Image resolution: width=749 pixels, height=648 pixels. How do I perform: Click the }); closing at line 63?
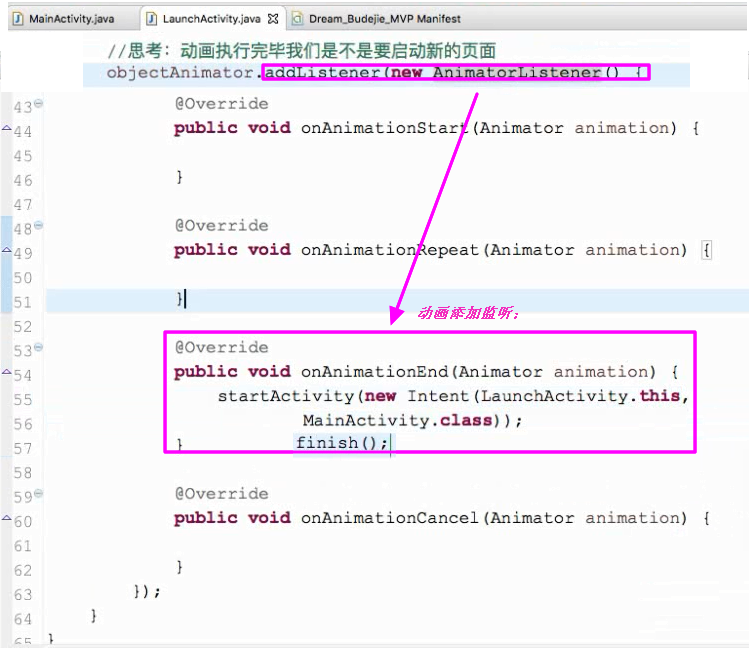click(147, 592)
